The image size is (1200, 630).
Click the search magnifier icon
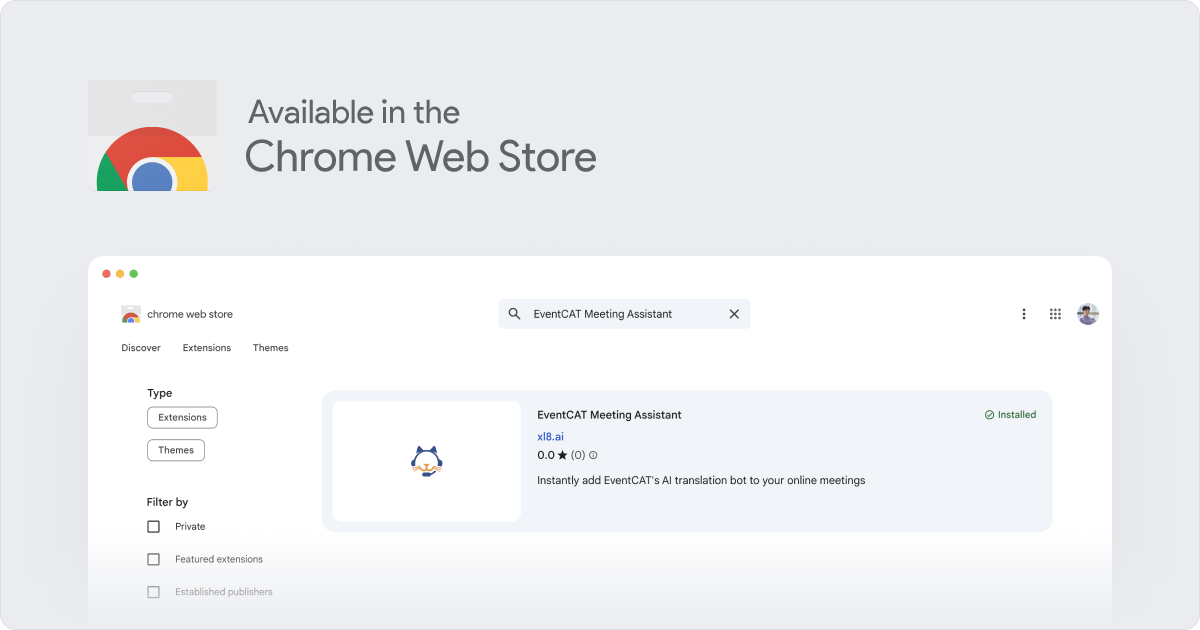click(x=514, y=314)
